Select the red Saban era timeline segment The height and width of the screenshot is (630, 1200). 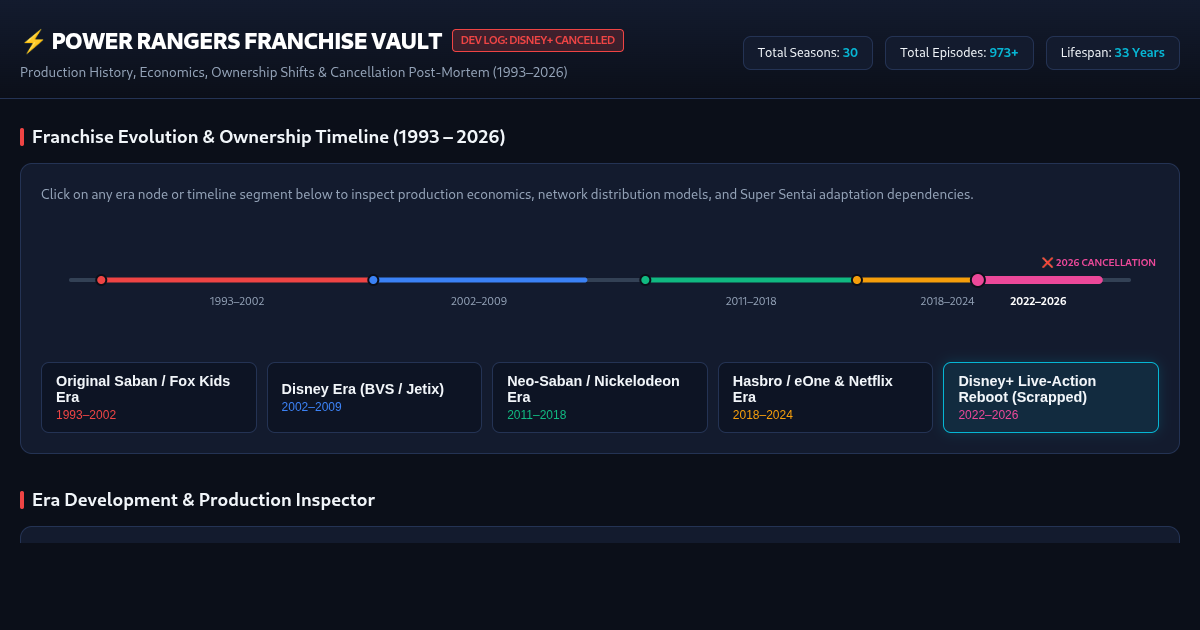(x=237, y=280)
